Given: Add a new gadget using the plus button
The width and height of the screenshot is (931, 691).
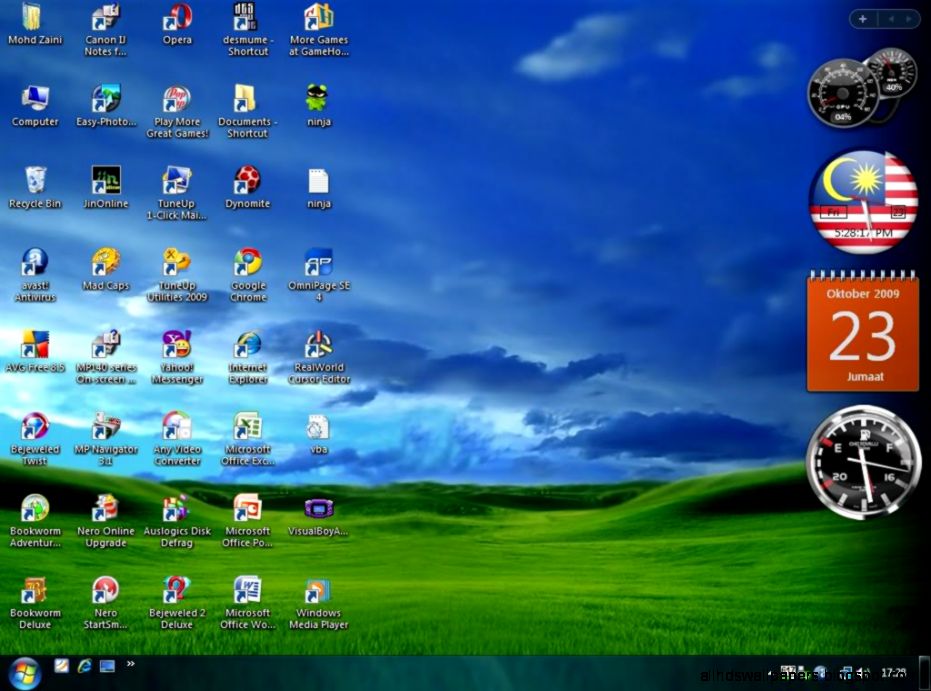Looking at the screenshot, I should [x=861, y=18].
